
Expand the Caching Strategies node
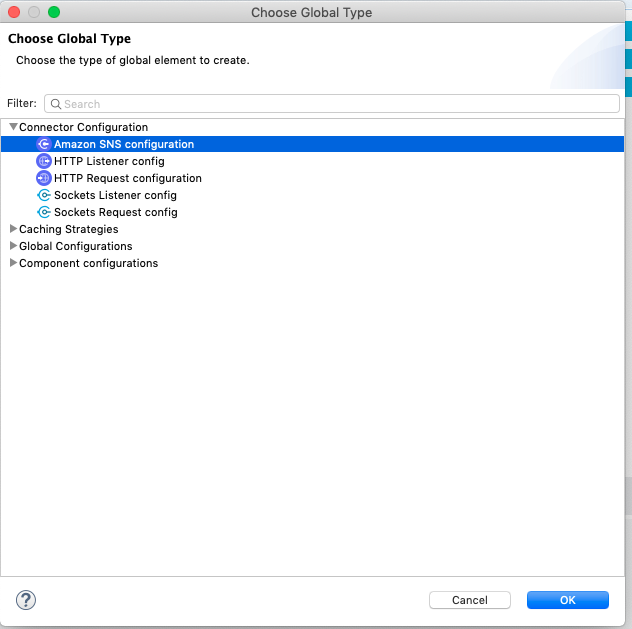coord(13,229)
